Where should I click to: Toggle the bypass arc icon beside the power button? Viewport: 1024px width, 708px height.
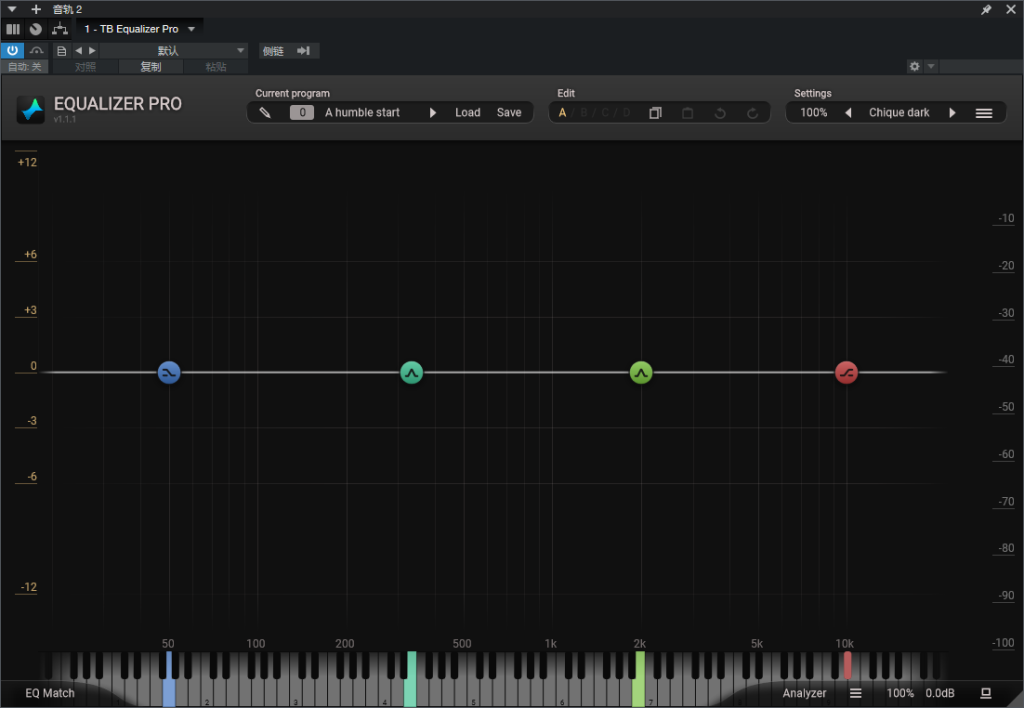tap(37, 50)
